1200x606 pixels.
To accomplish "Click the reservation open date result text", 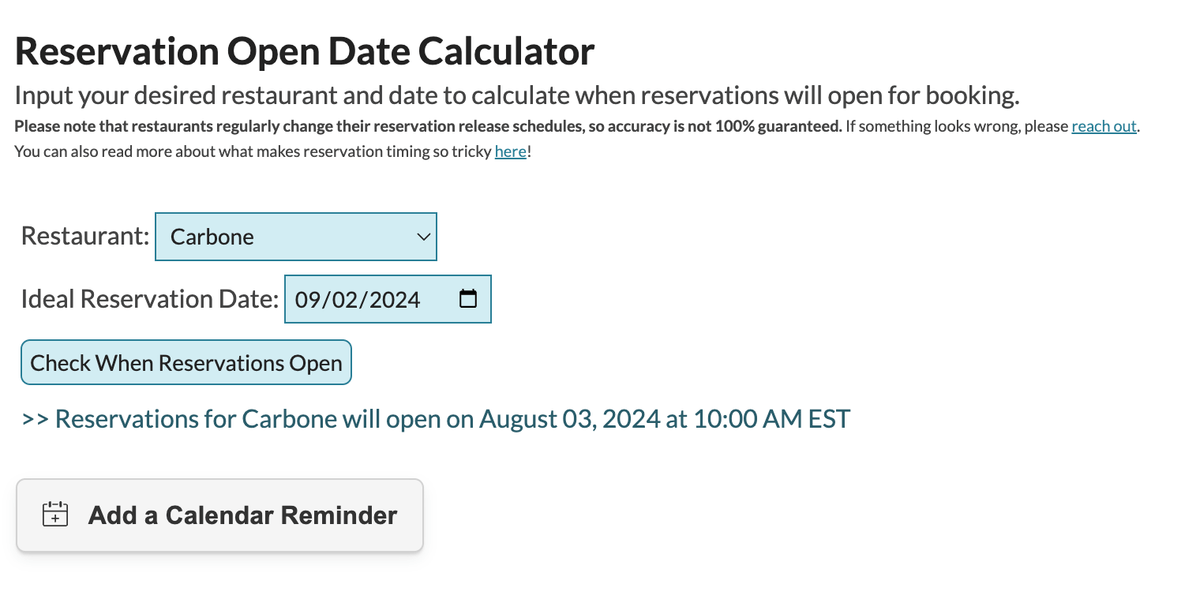I will (435, 418).
